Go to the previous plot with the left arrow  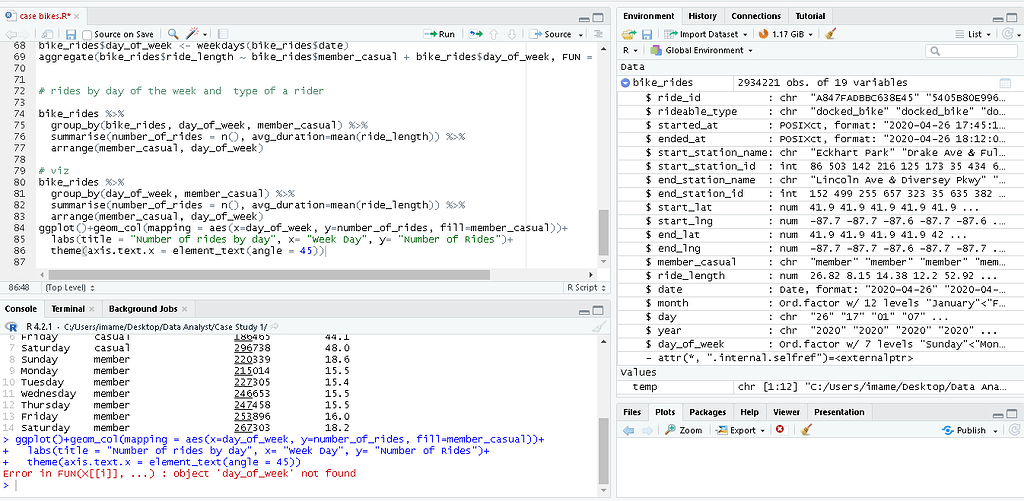pyautogui.click(x=628, y=430)
